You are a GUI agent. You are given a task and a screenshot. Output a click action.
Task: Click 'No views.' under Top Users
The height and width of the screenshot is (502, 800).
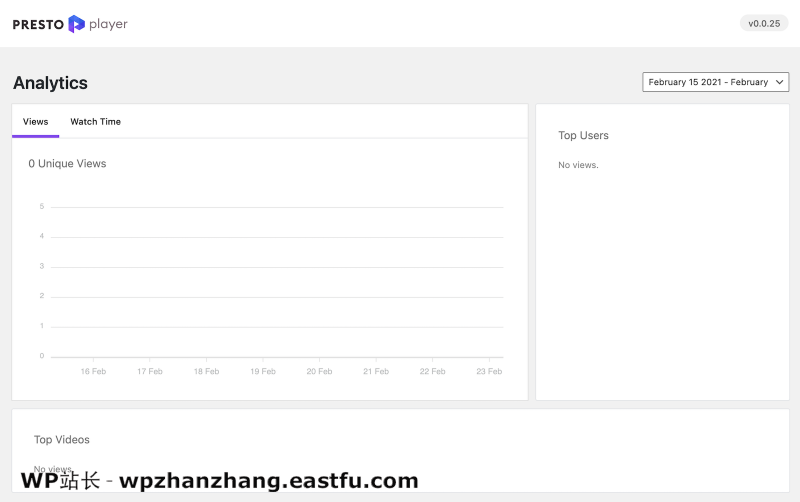(578, 165)
